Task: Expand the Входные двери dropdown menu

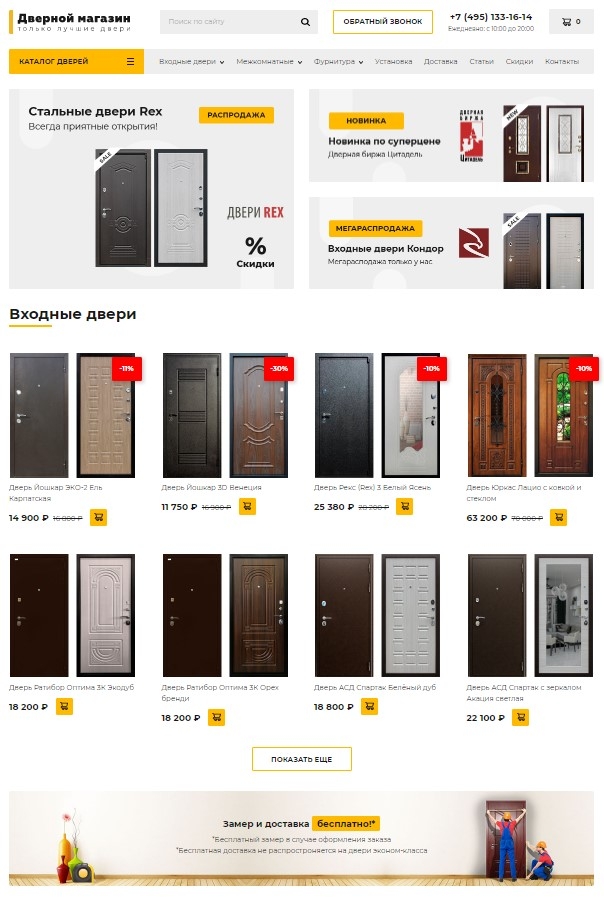Action: point(192,61)
